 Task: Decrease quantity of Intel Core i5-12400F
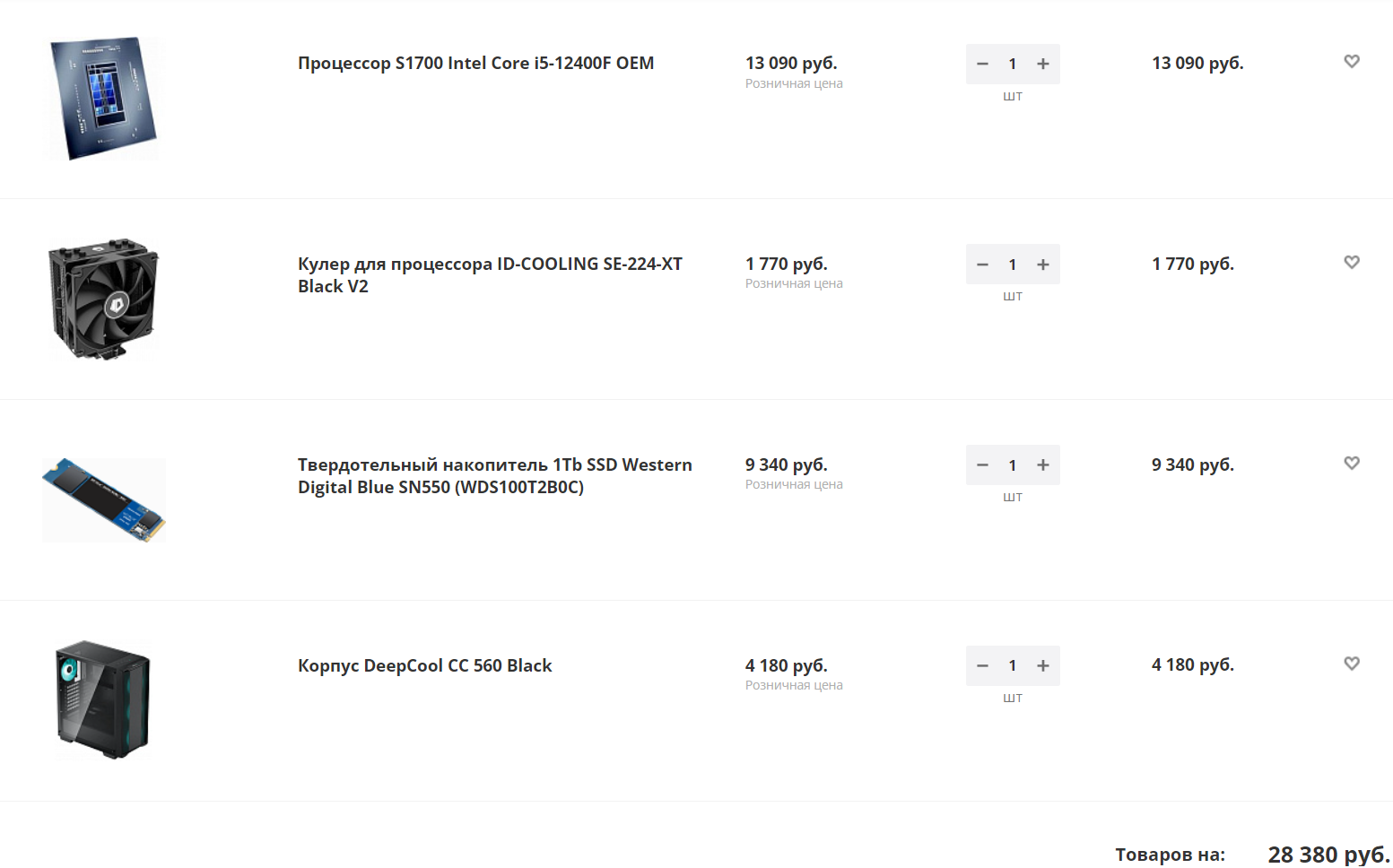click(x=982, y=64)
